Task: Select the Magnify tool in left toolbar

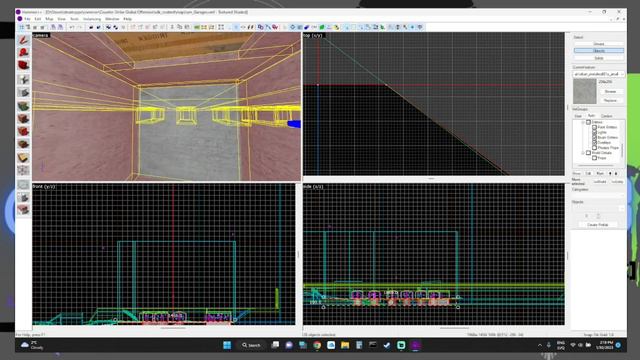Action: 23,53
